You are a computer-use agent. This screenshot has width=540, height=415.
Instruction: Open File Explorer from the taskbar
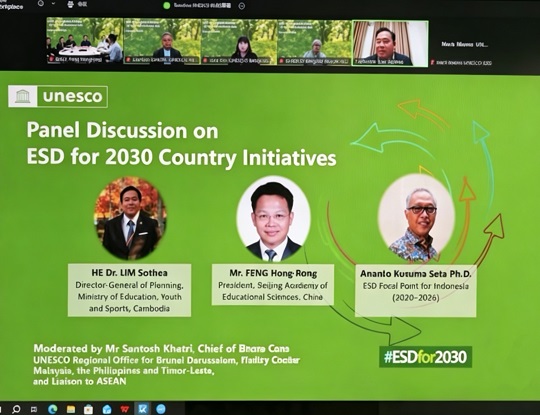71,409
